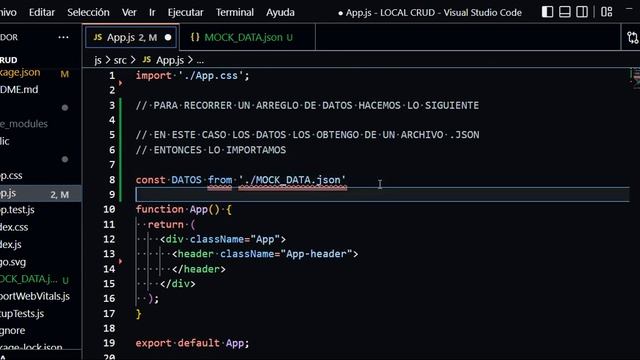Click 'DATOS' constant name on line 8

click(186, 180)
